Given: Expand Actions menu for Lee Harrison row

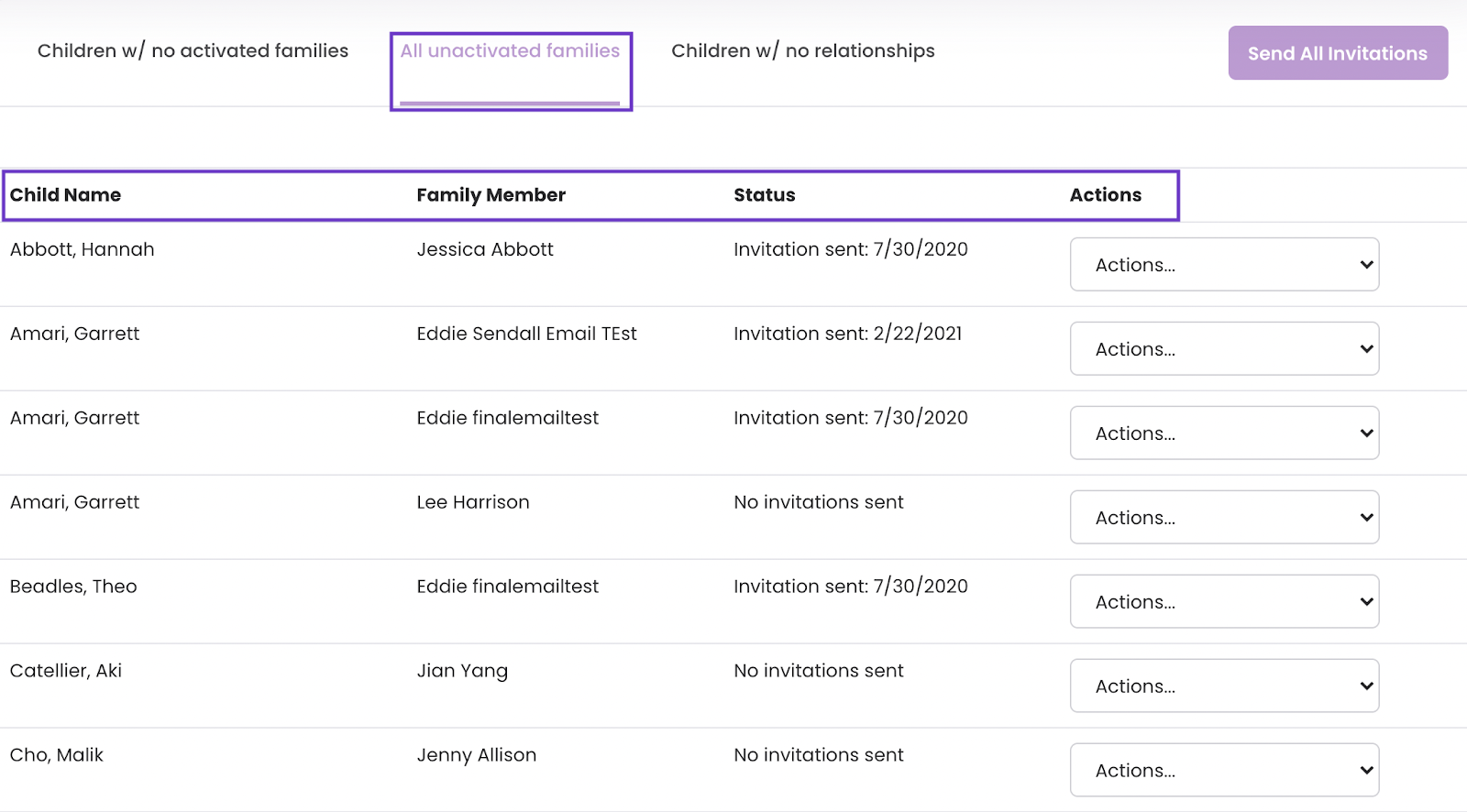Looking at the screenshot, I should click(x=1224, y=518).
